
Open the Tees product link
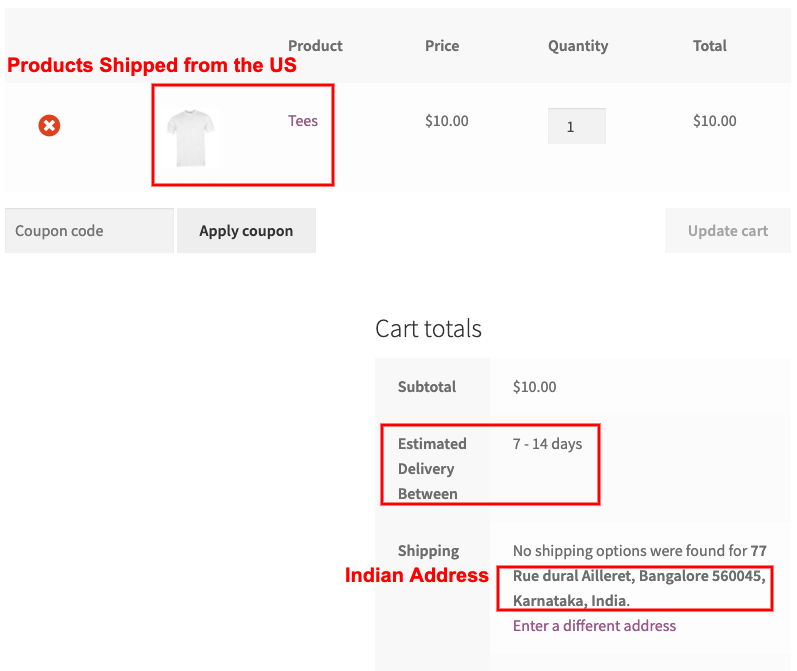coord(303,121)
